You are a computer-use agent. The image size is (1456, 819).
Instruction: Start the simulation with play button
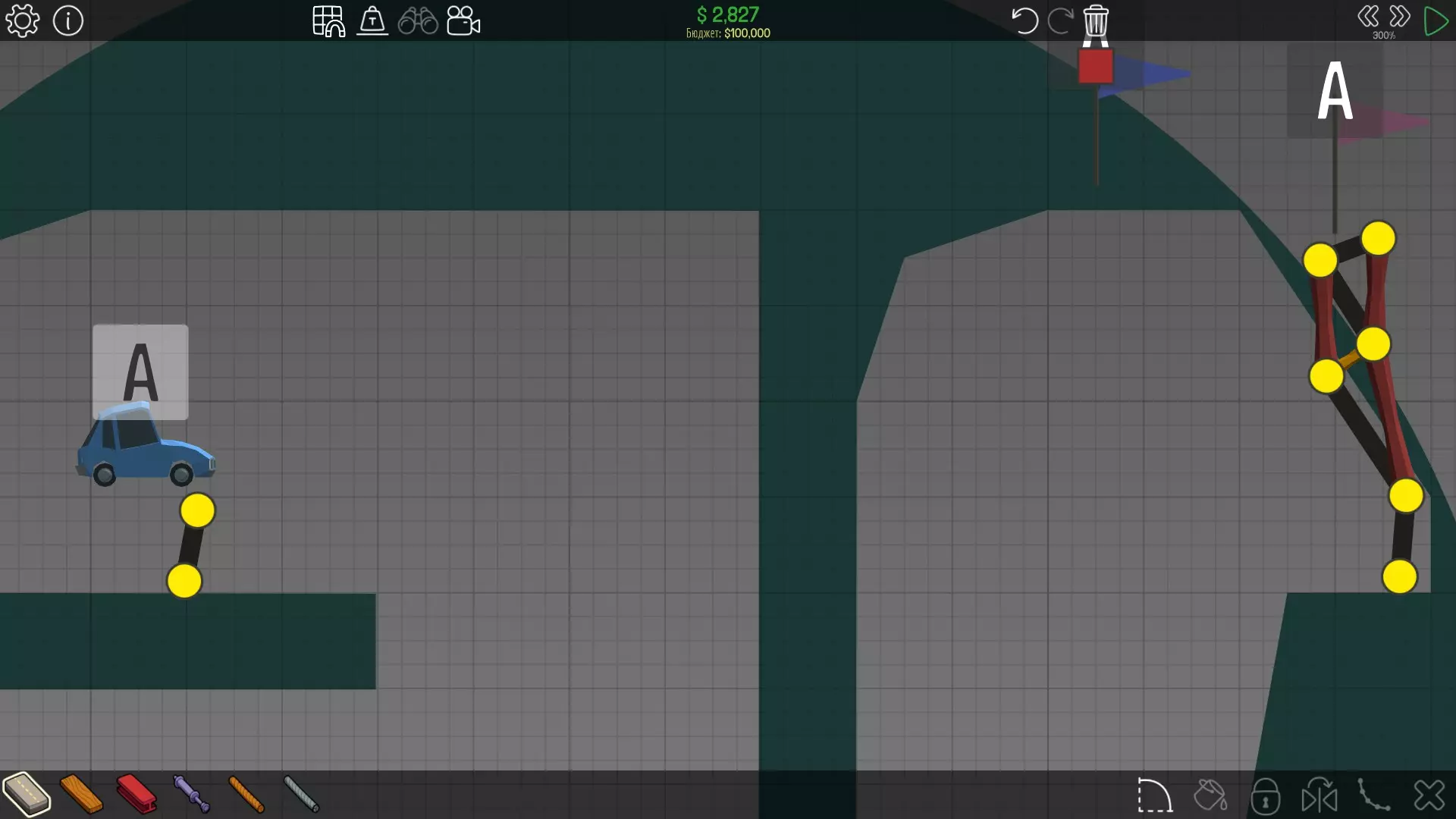pos(1436,20)
